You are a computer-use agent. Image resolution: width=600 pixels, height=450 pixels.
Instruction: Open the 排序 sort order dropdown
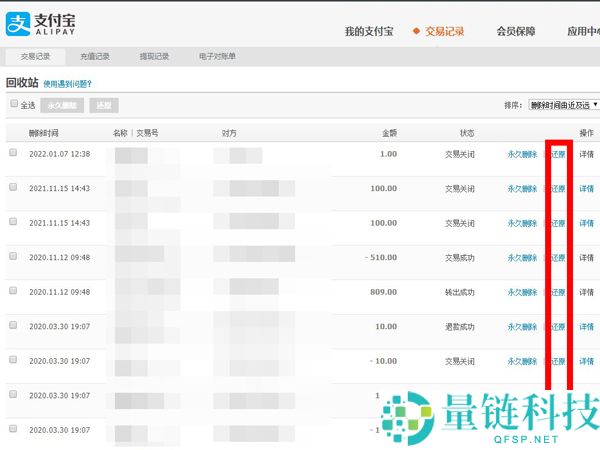click(563, 104)
